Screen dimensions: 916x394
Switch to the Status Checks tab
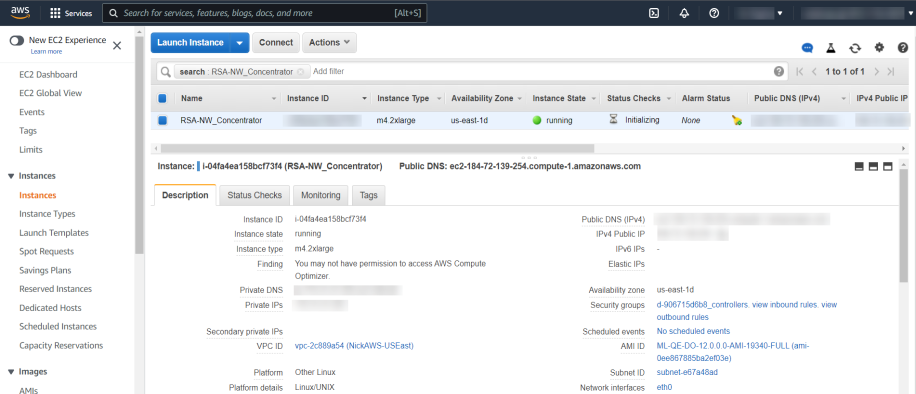point(255,195)
